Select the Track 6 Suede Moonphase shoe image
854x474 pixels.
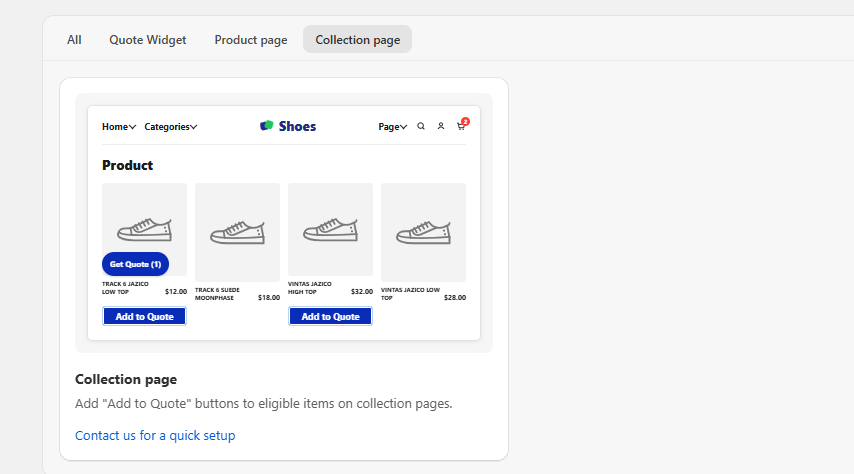(x=237, y=233)
